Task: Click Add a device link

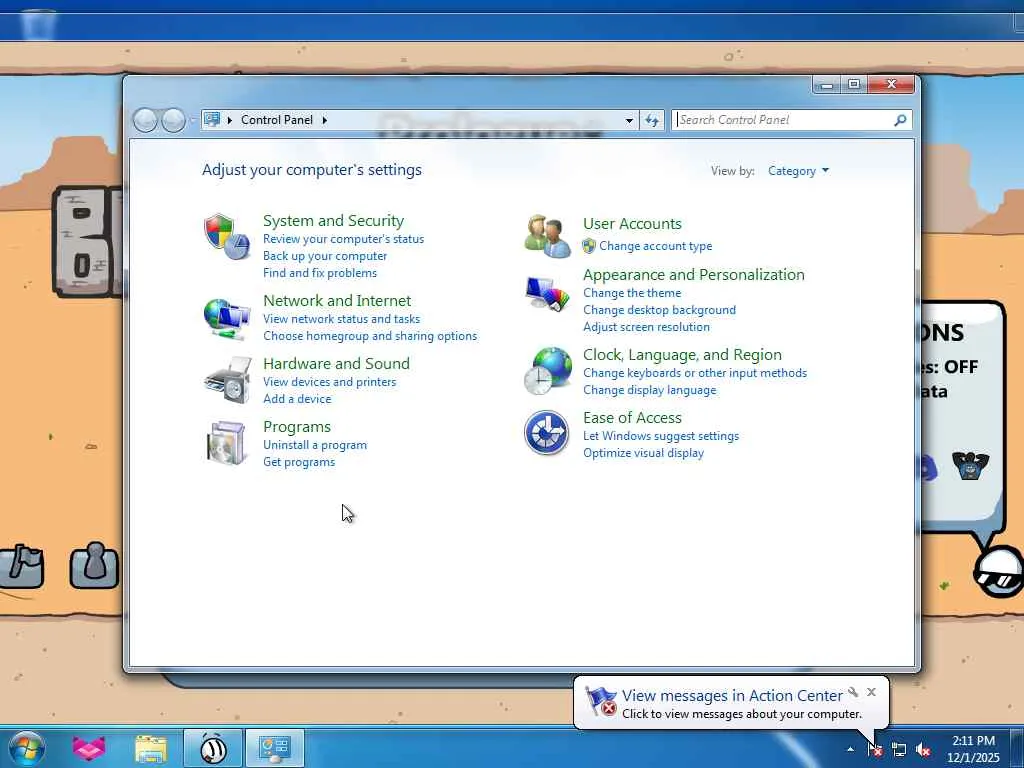Action: click(297, 399)
